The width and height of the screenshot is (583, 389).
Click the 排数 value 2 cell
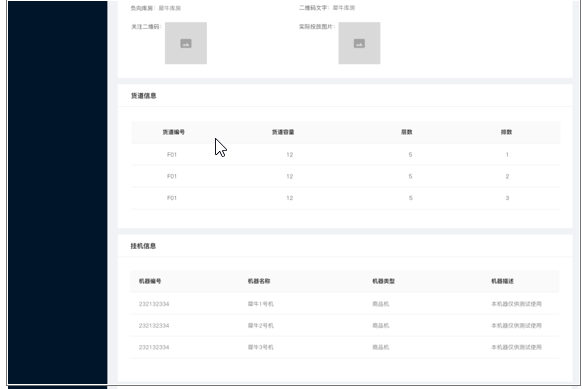[x=507, y=176]
